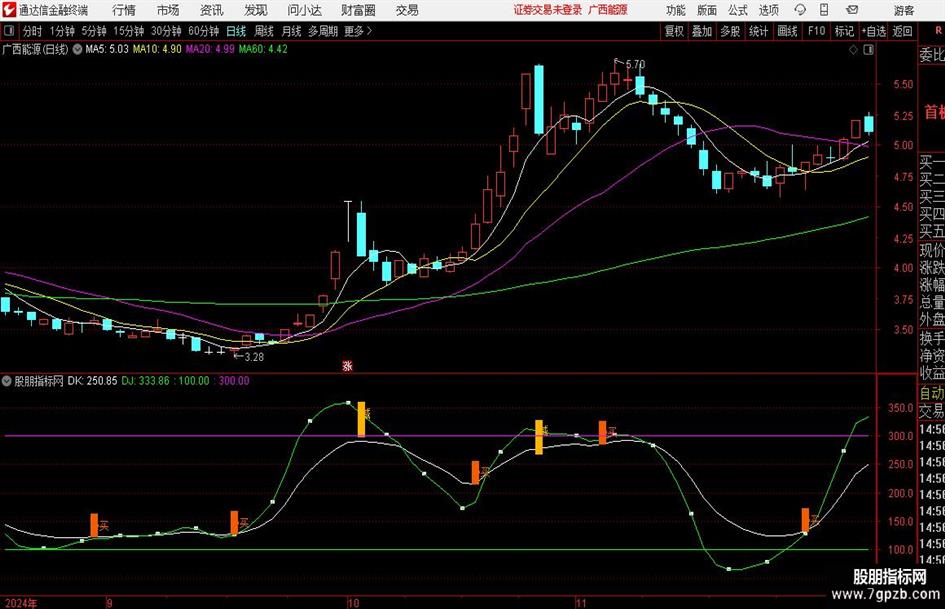Open the 版面 menu
Screen dimensions: 945x609
[x=706, y=10]
